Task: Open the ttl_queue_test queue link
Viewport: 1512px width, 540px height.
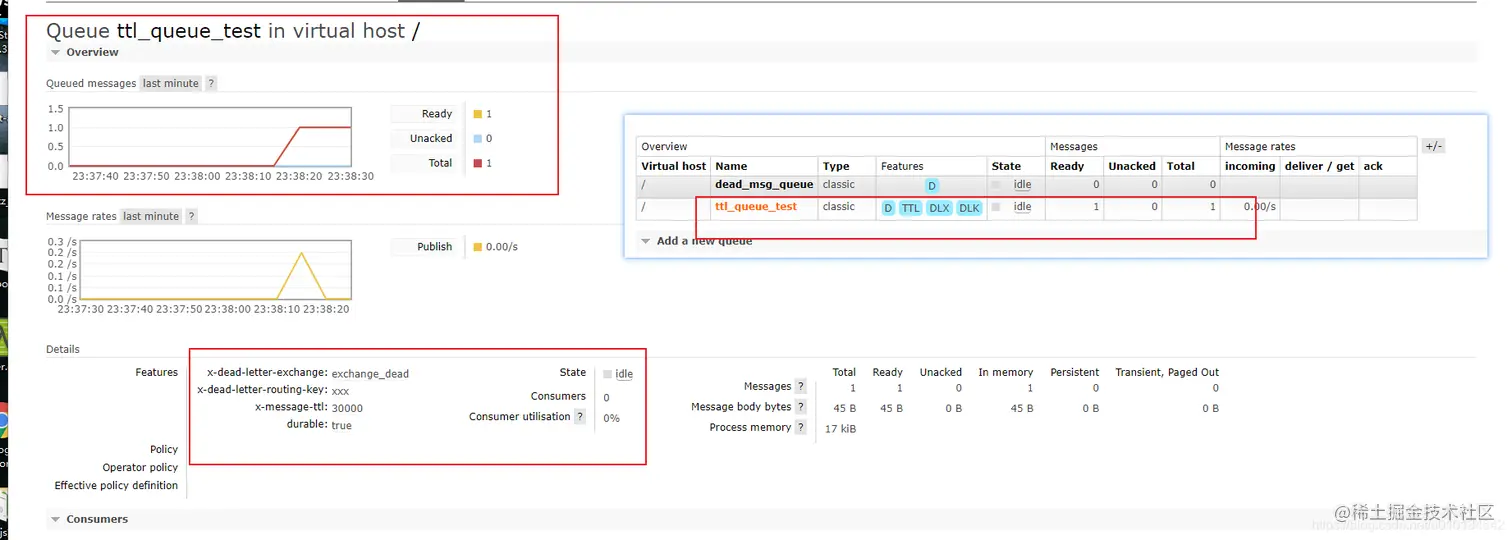Action: tap(756, 207)
